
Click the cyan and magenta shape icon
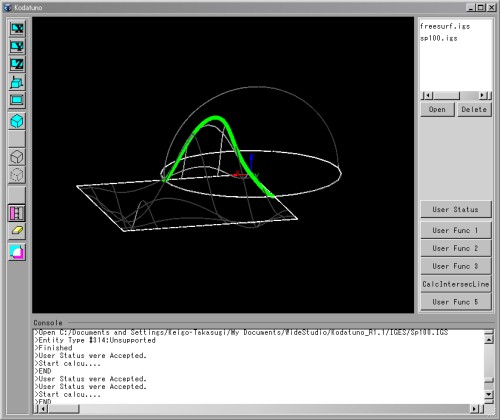[x=17, y=252]
